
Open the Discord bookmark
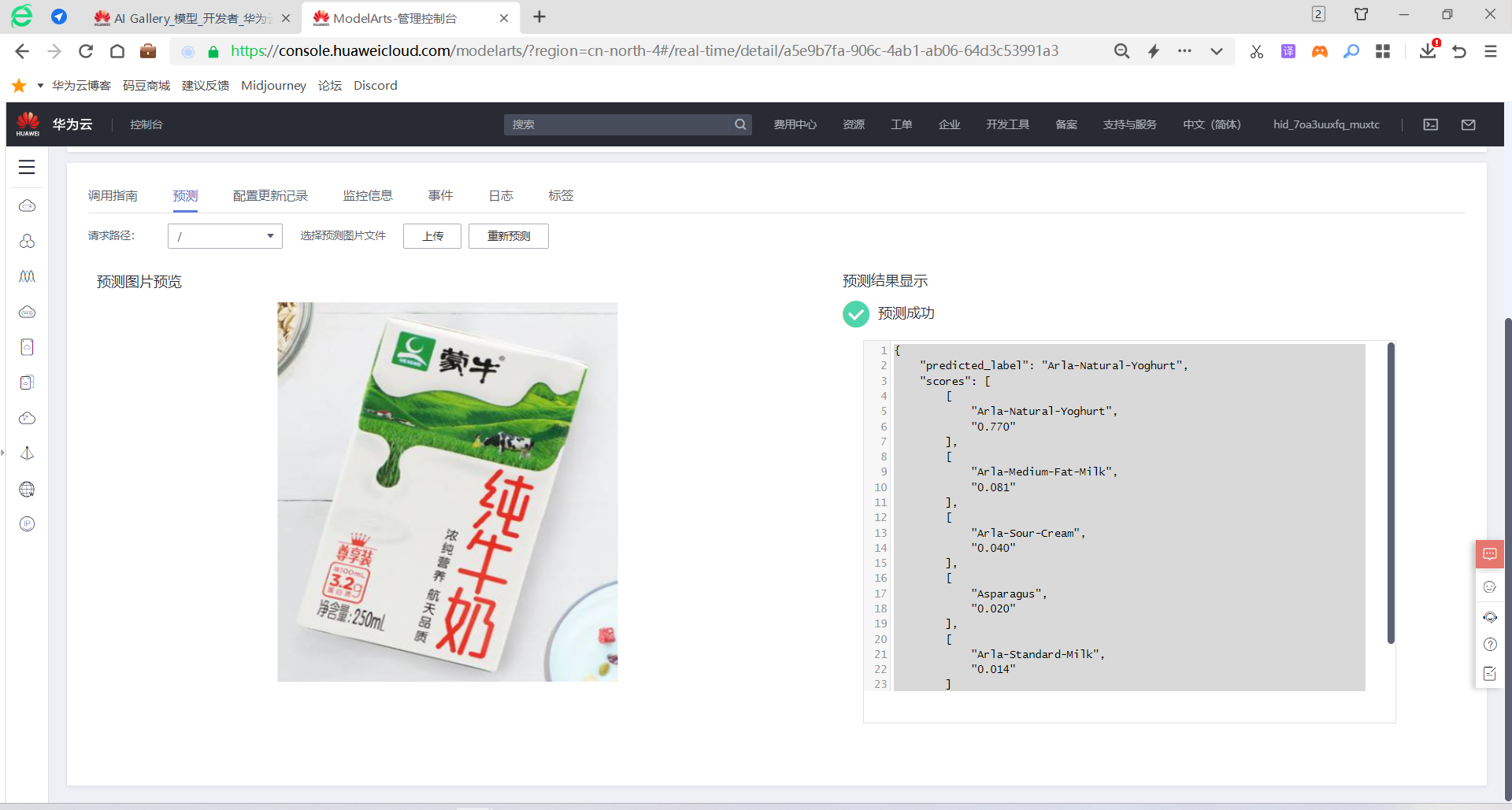tap(376, 85)
